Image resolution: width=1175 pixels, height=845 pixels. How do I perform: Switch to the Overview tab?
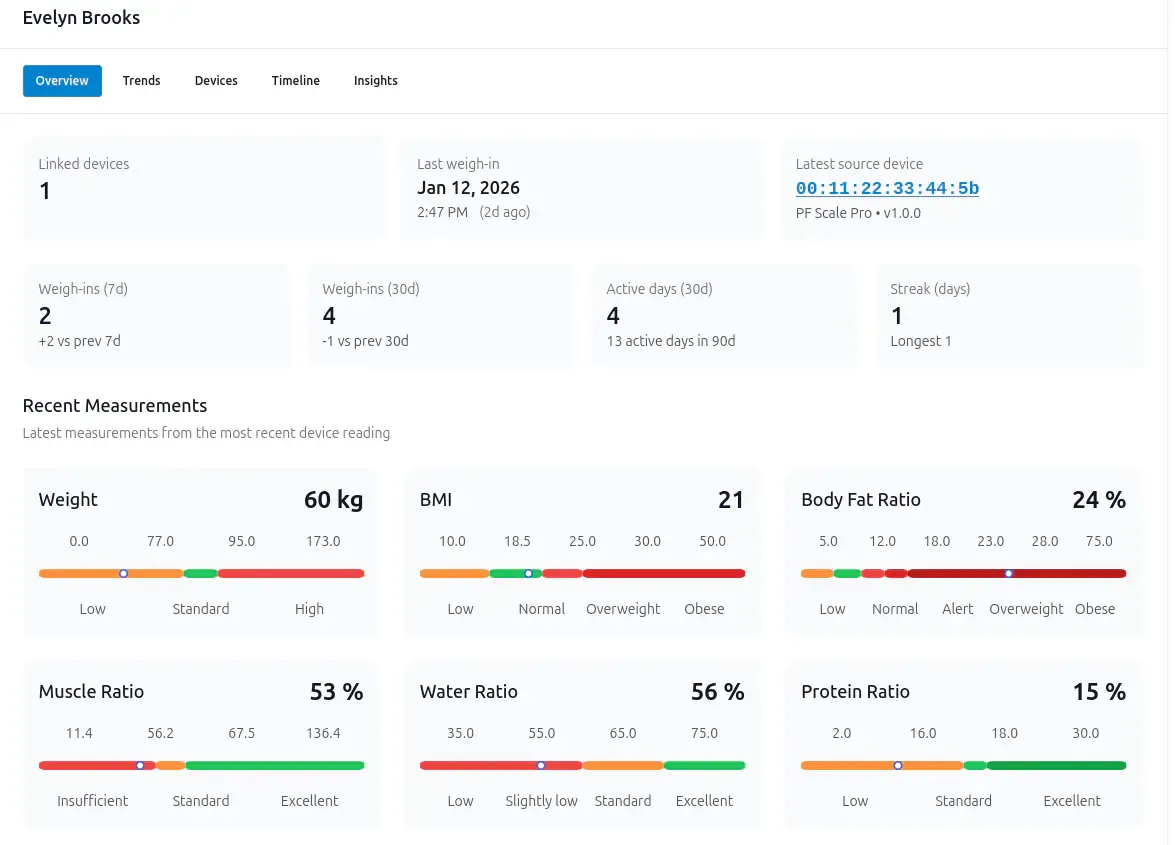pyautogui.click(x=62, y=81)
